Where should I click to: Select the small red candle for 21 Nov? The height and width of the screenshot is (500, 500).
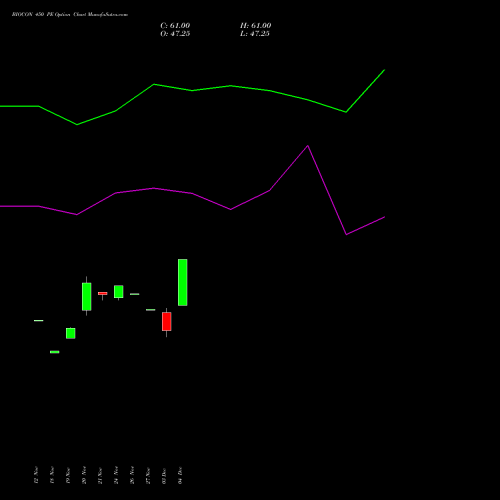[x=103, y=294]
